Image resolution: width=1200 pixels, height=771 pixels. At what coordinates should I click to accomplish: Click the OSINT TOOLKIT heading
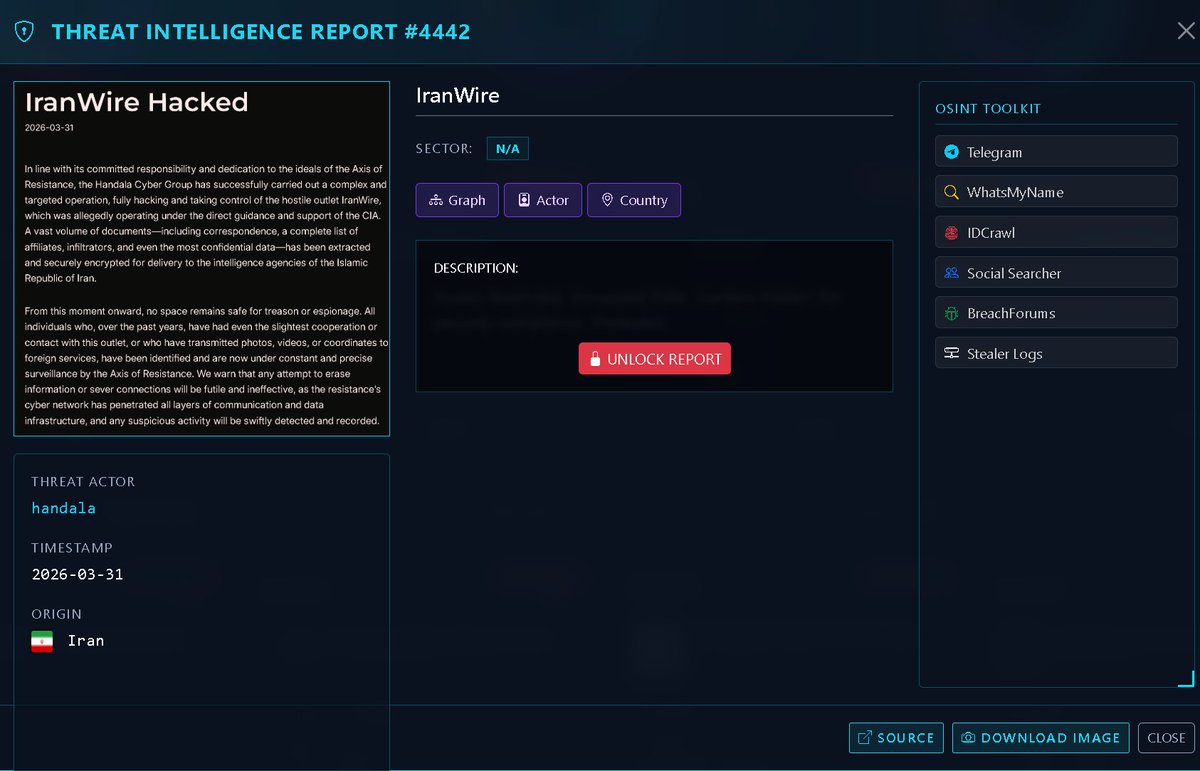(988, 108)
